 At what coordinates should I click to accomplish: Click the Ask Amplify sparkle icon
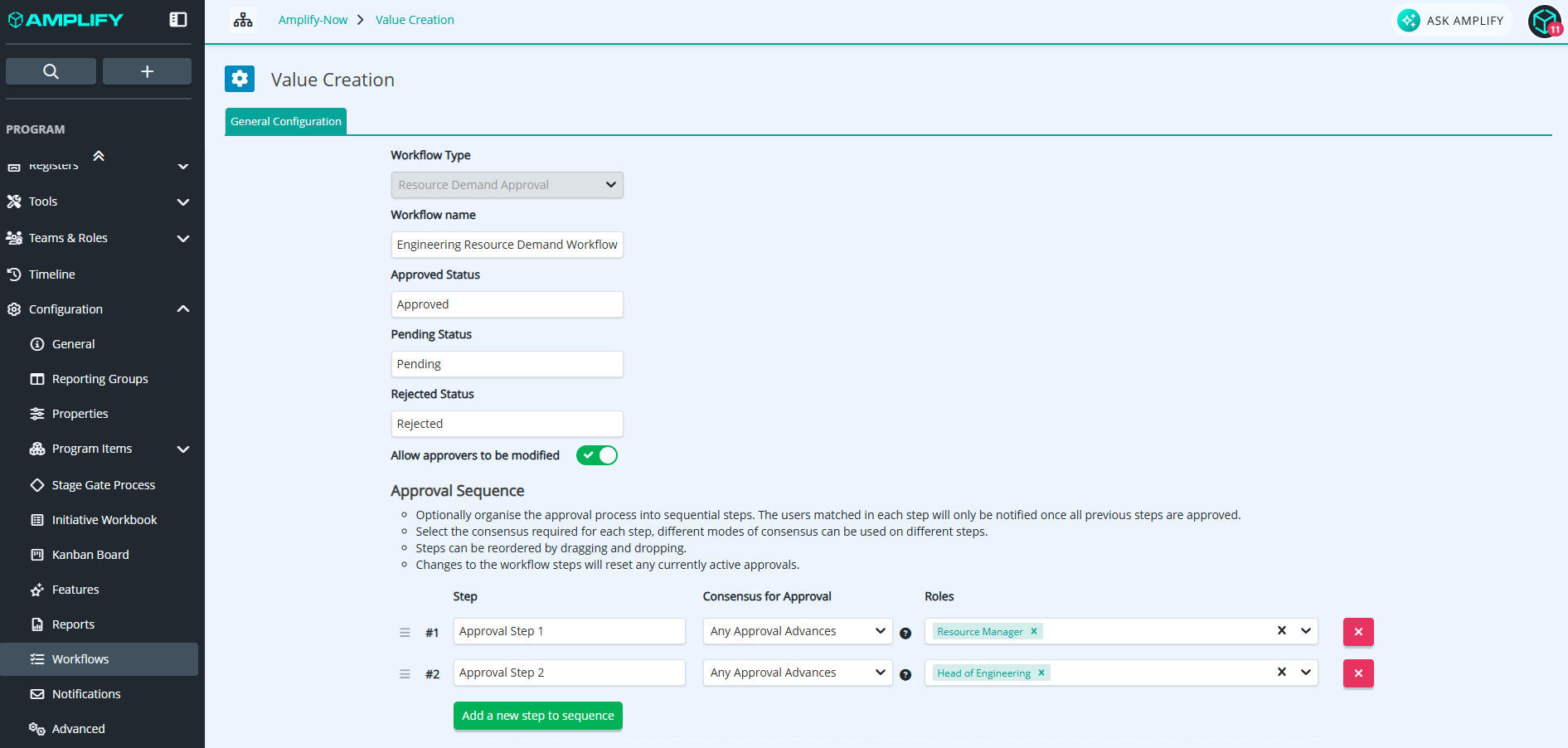[x=1409, y=20]
